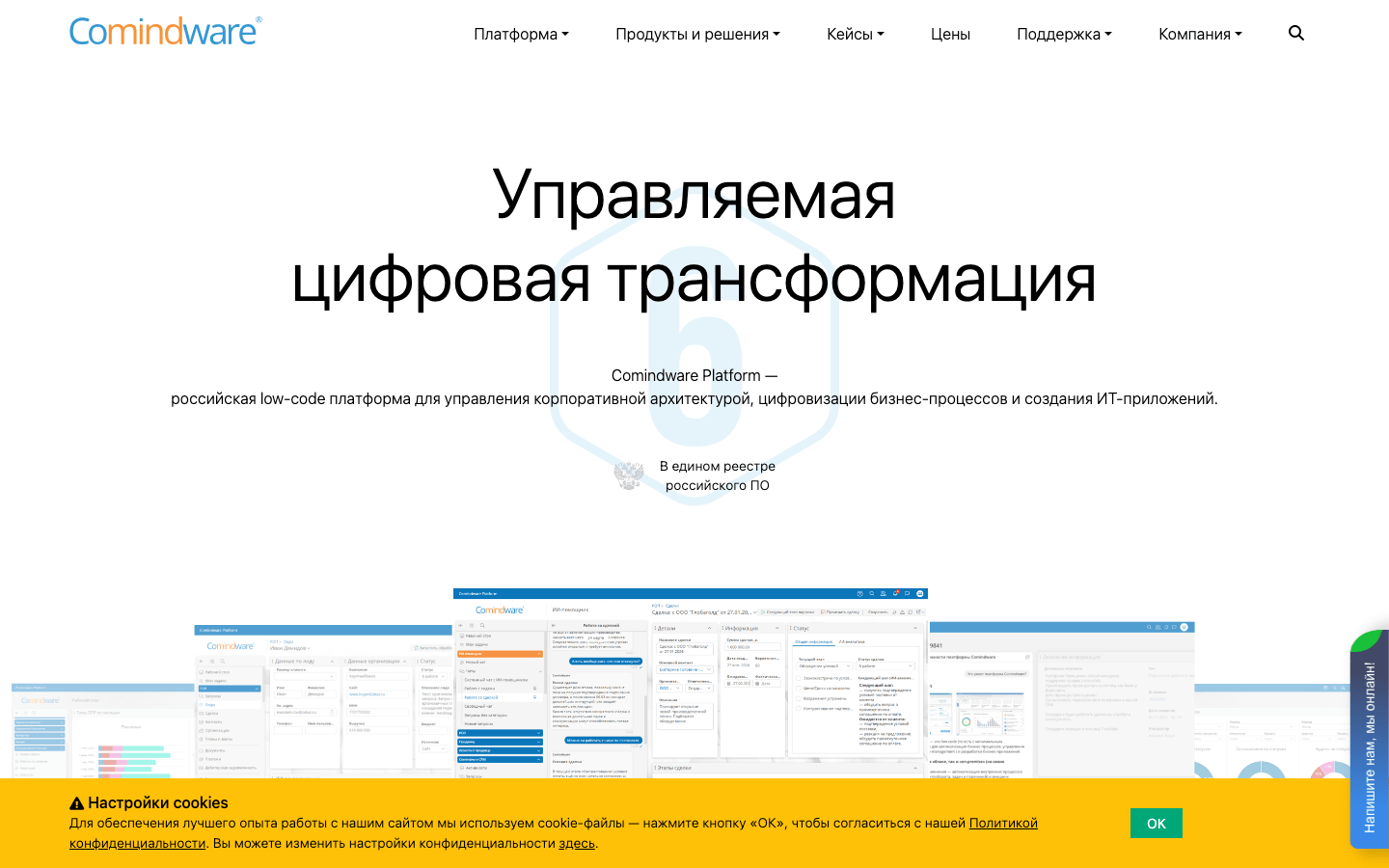Click the screenshot showing Иван Демидов record
The height and width of the screenshot is (868, 1389).
324,701
